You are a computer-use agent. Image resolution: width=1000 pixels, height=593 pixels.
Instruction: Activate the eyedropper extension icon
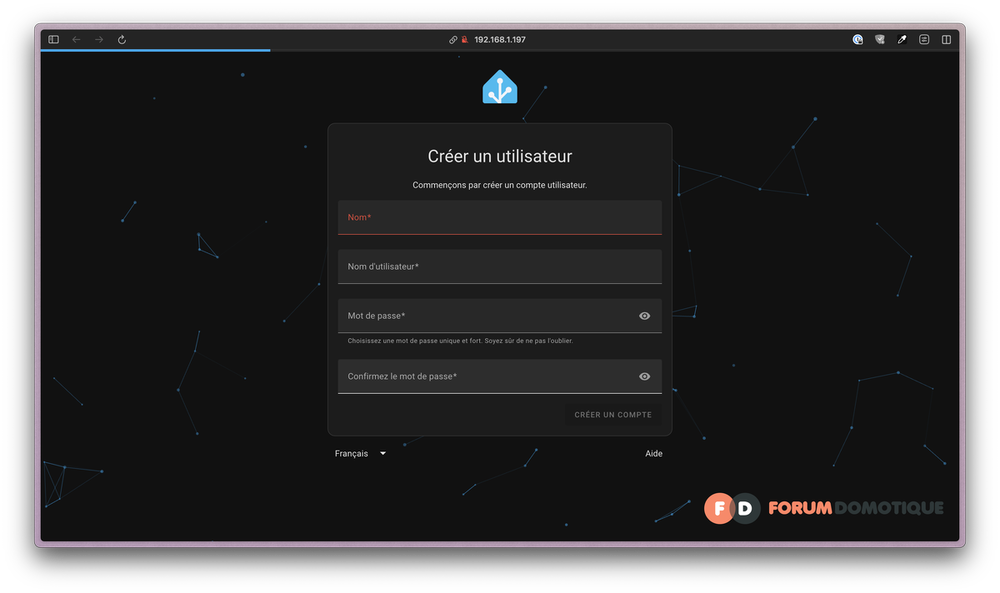pos(902,40)
